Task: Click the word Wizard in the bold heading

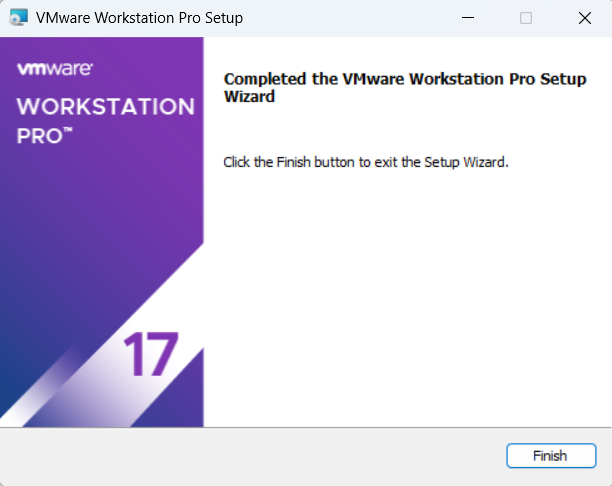Action: point(250,97)
